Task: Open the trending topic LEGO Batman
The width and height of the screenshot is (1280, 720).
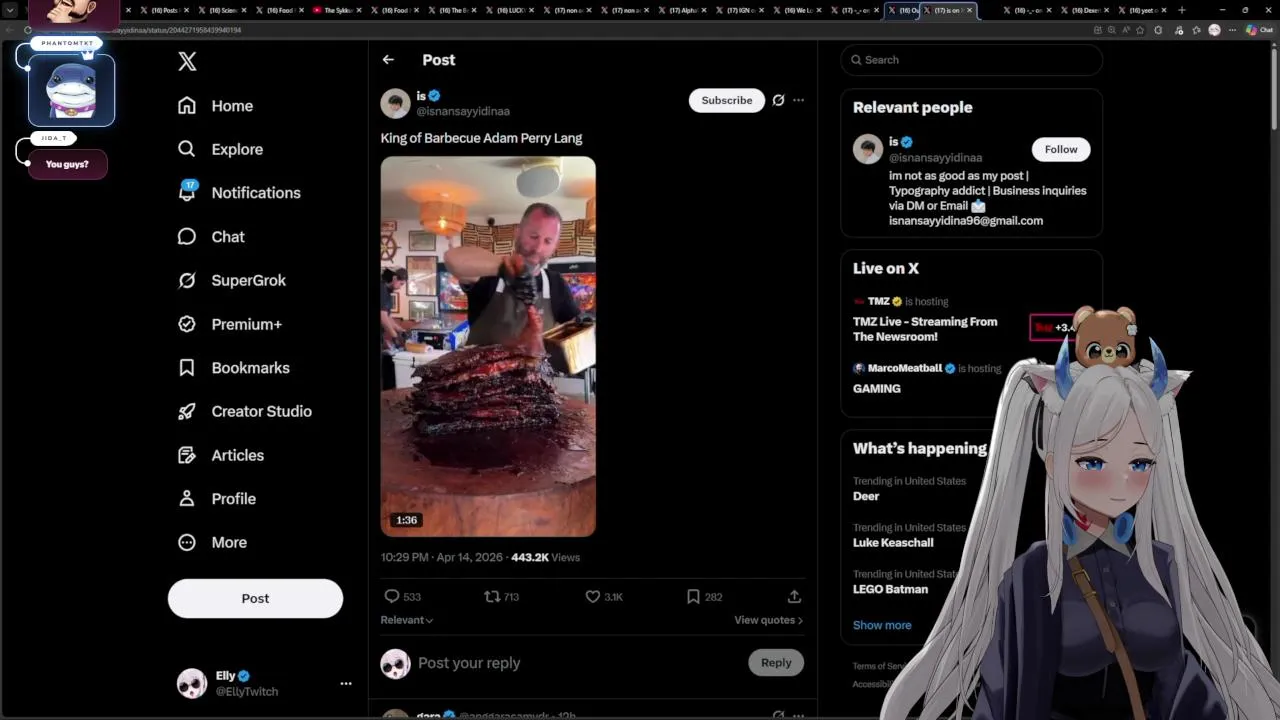Action: (x=890, y=589)
